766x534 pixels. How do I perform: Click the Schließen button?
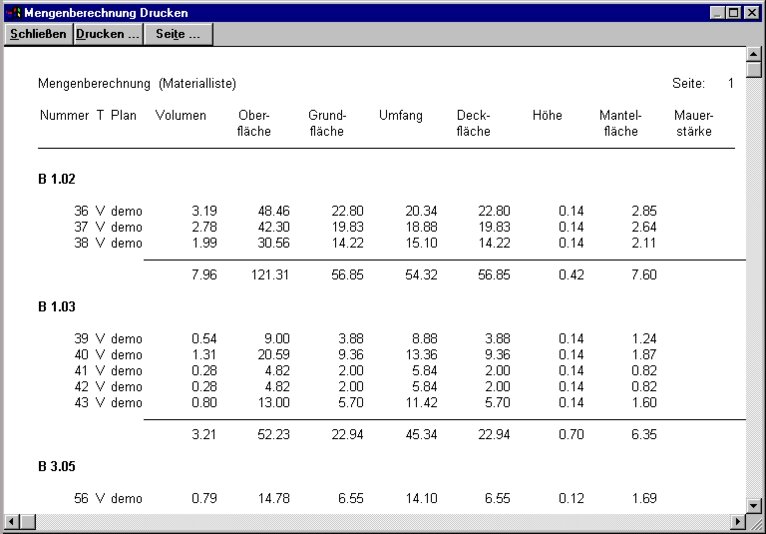click(x=39, y=34)
